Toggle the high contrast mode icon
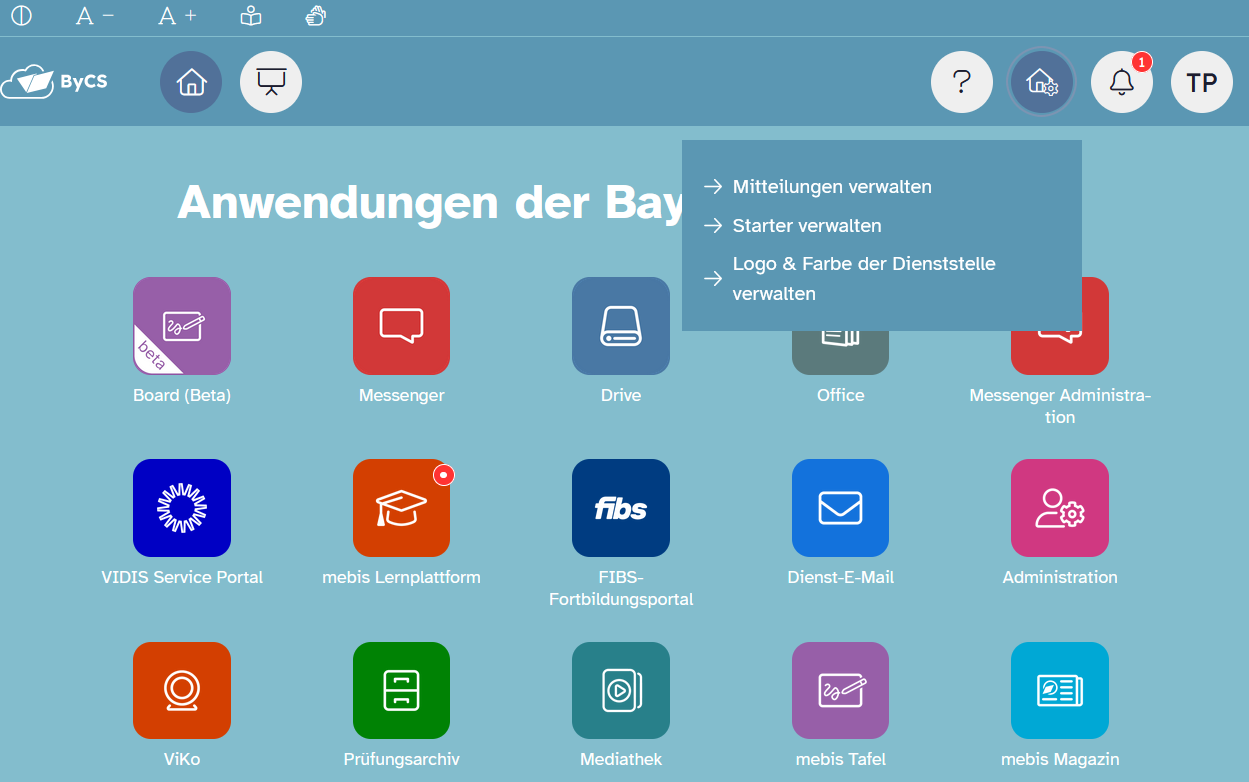1249x782 pixels. click(x=21, y=16)
